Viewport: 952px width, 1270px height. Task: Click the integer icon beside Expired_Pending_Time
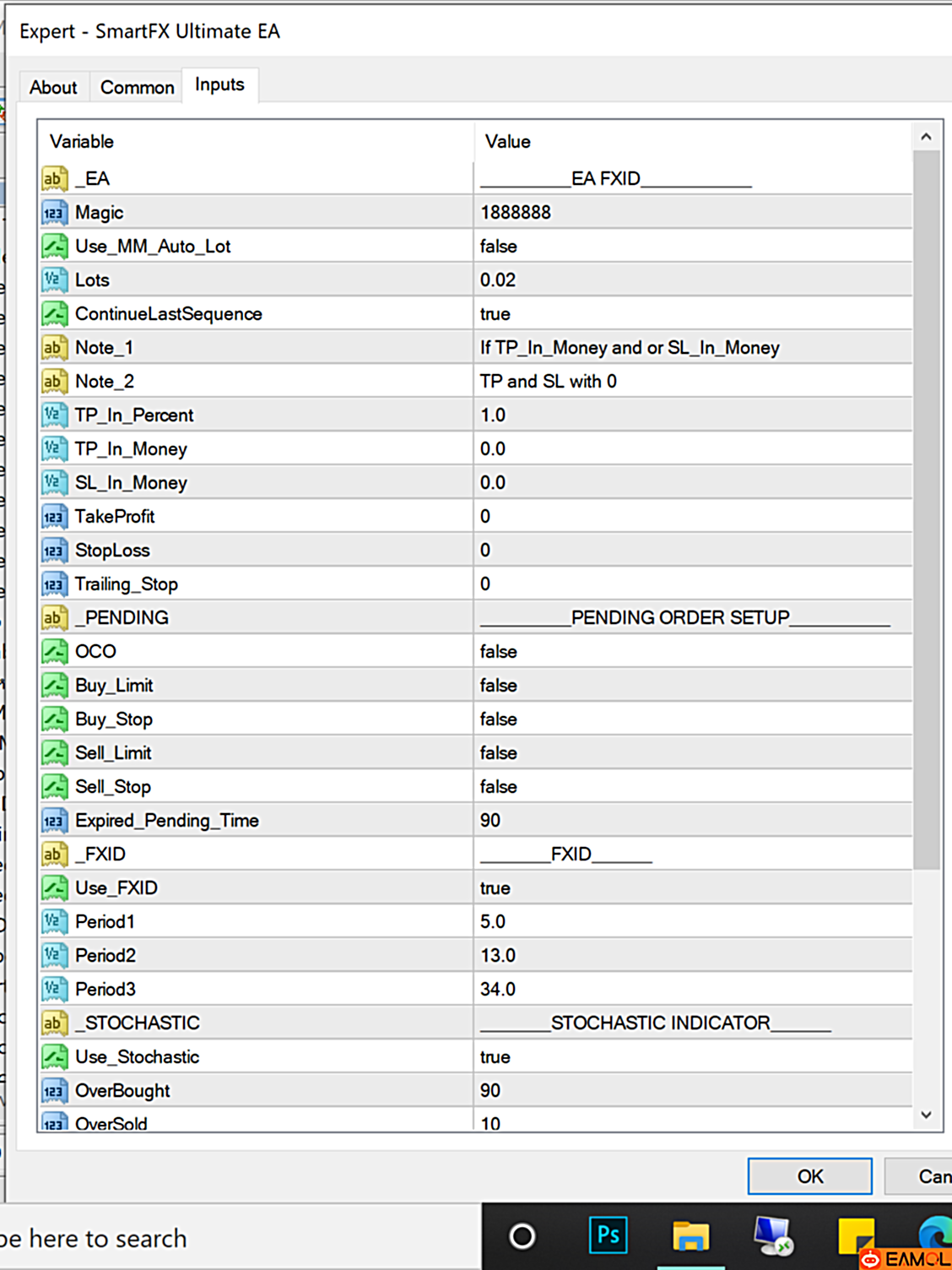(x=54, y=820)
